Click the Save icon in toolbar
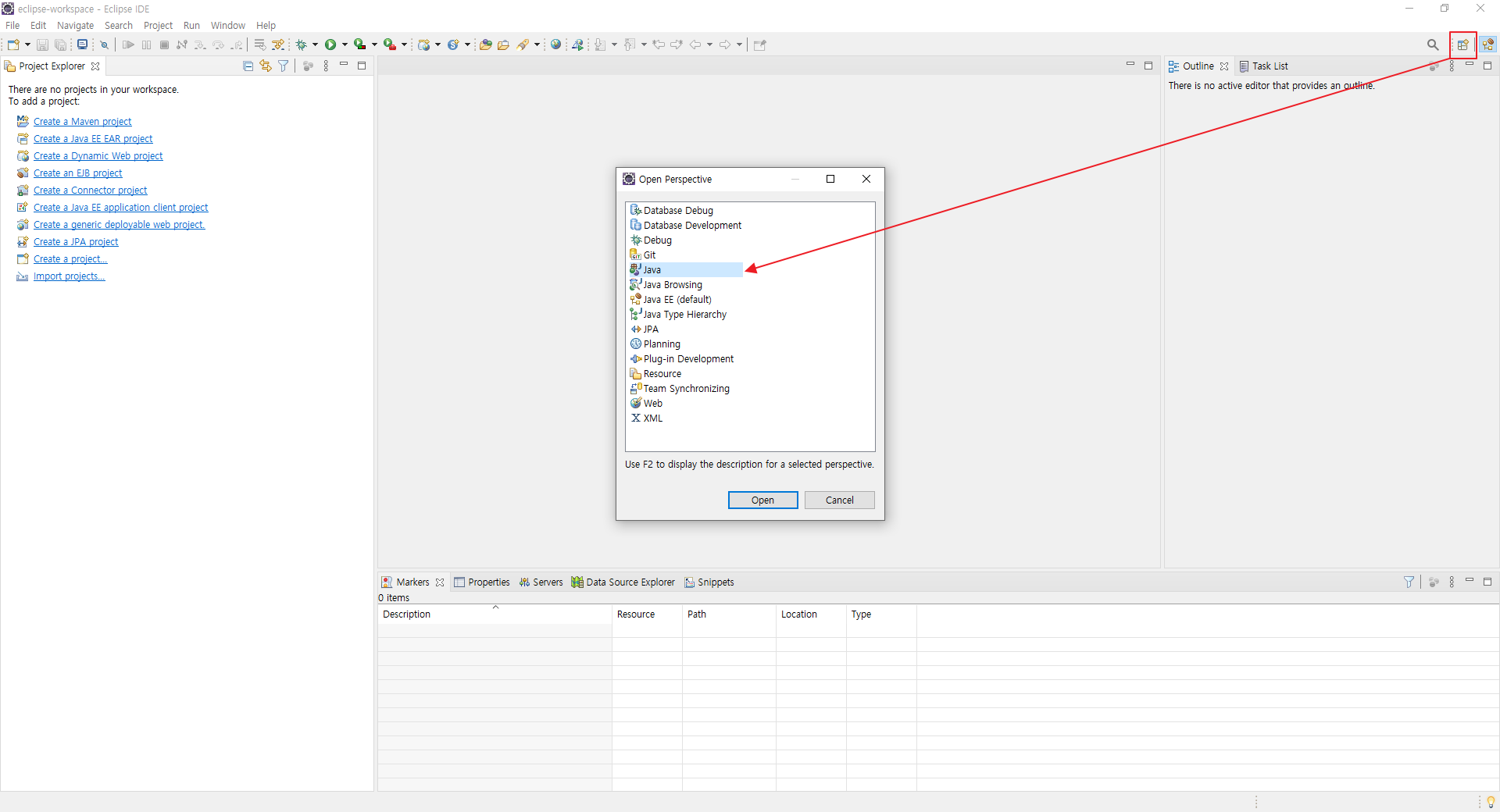The width and height of the screenshot is (1500, 812). [x=42, y=45]
